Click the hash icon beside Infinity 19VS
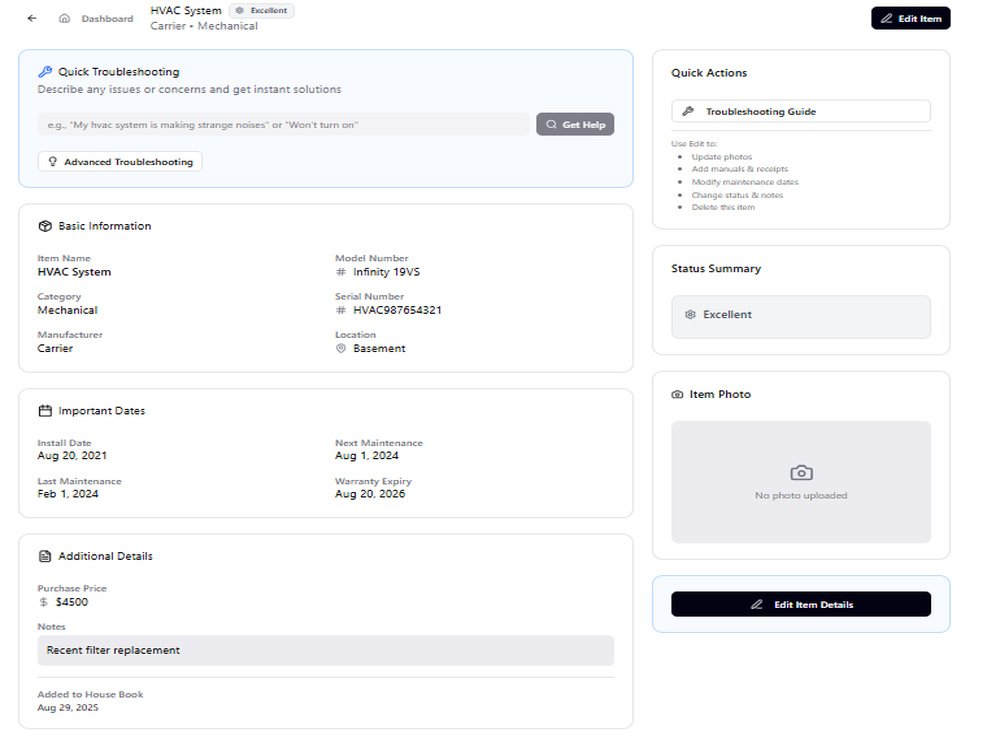Screen dimensions: 1000x750 341,272
